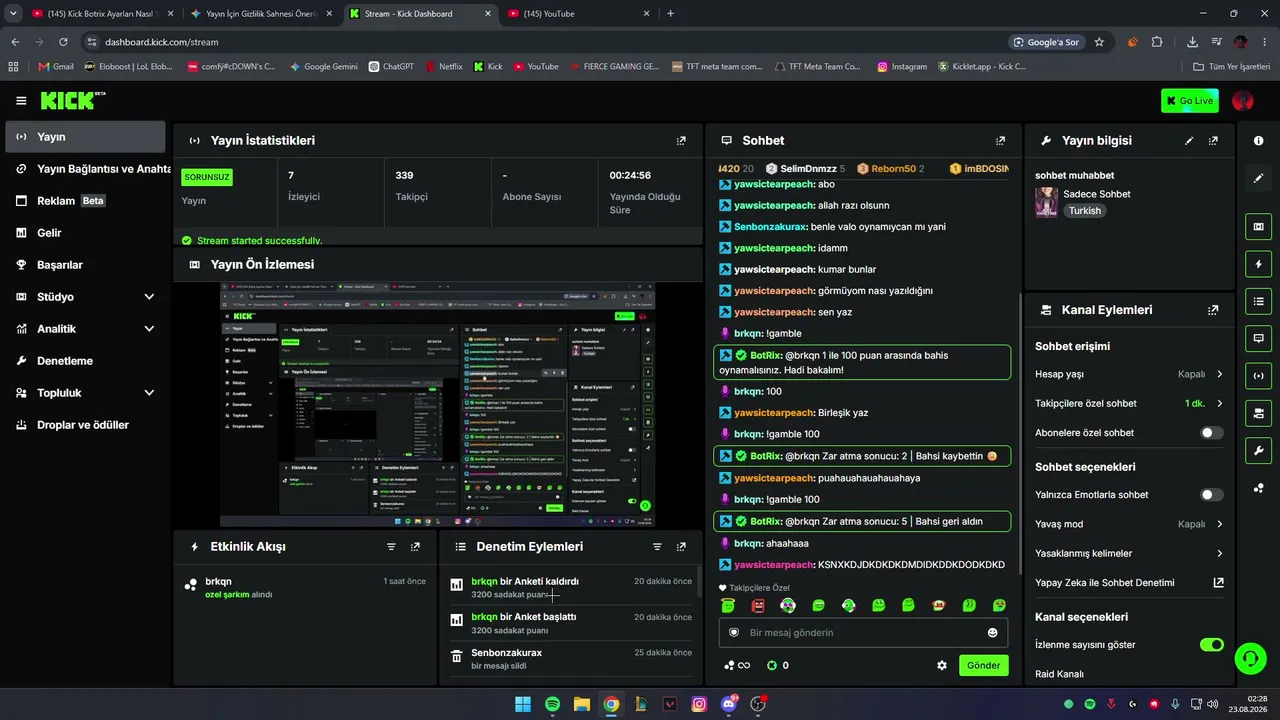Open the profile avatar menu
This screenshot has height=720, width=1280.
1243,100
